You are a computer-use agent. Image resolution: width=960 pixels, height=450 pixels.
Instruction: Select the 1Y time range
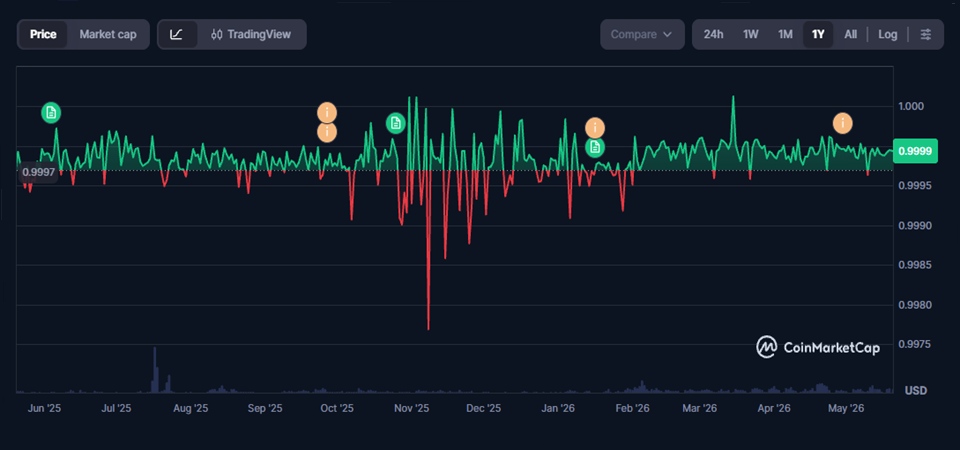[x=818, y=34]
